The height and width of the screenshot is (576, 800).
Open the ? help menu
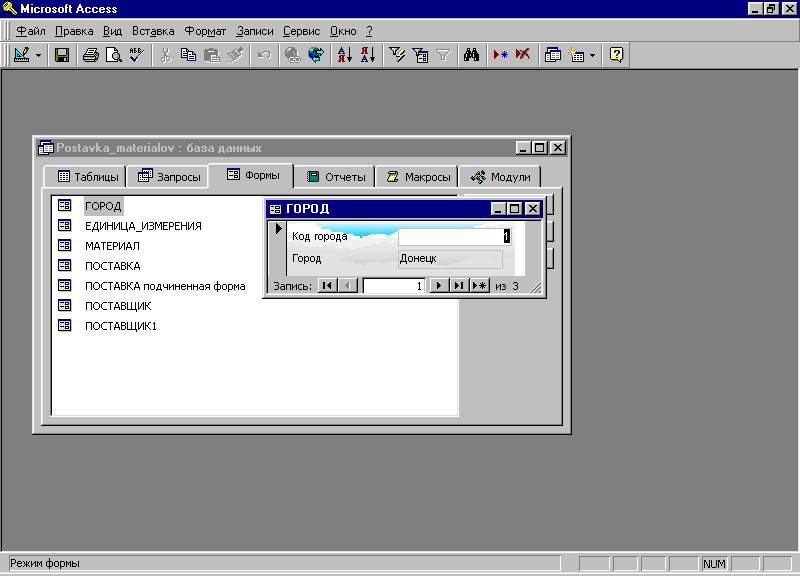tap(369, 31)
